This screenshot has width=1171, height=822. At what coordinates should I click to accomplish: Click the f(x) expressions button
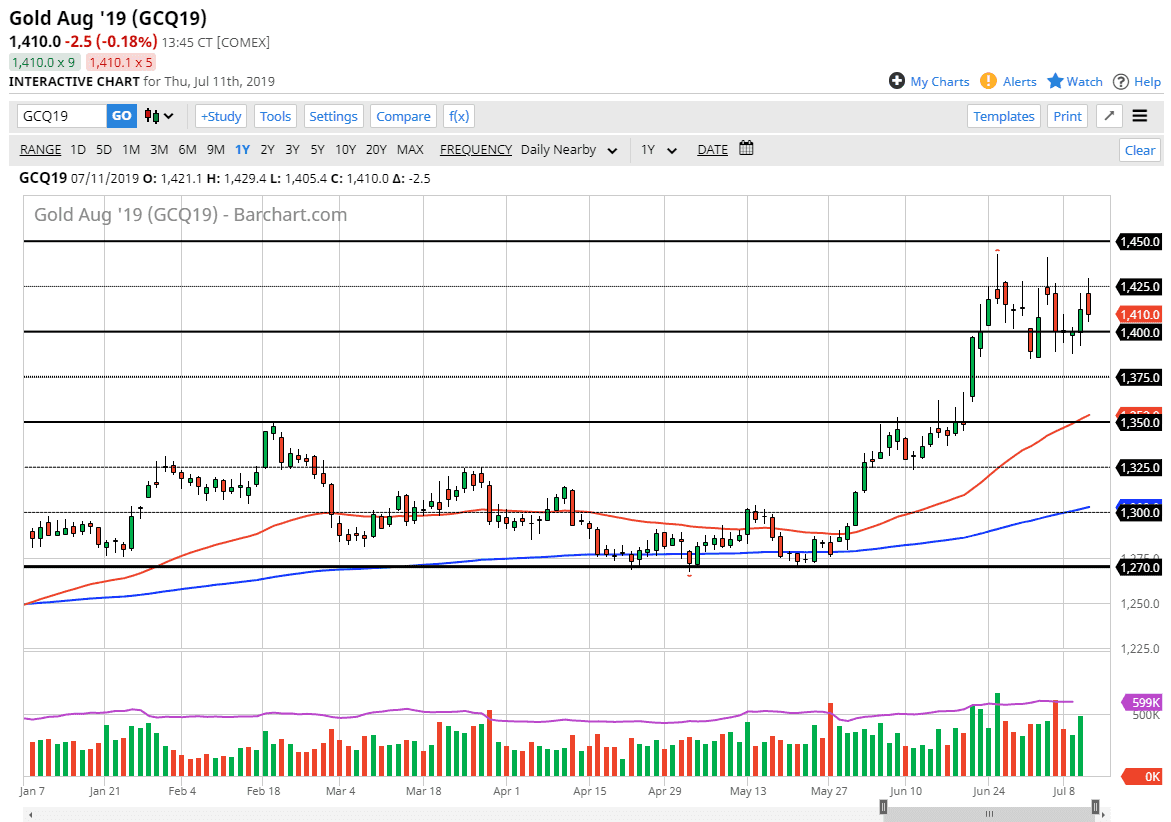pos(459,116)
